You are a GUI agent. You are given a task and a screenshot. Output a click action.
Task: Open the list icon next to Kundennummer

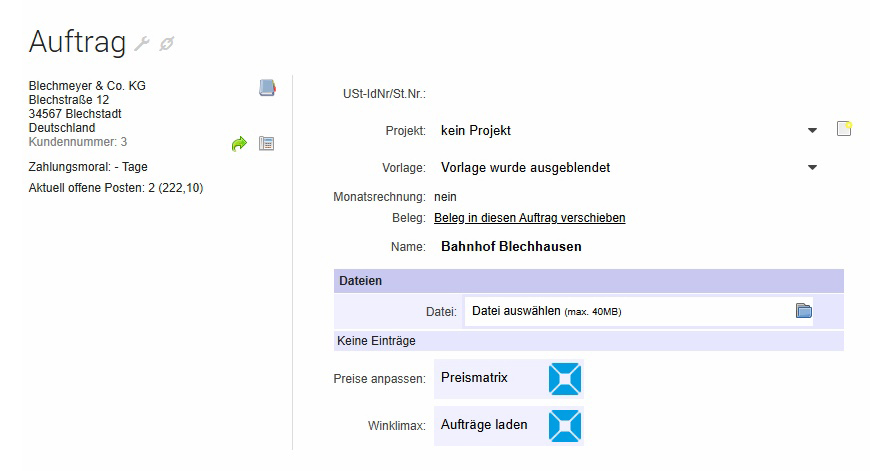click(x=267, y=144)
